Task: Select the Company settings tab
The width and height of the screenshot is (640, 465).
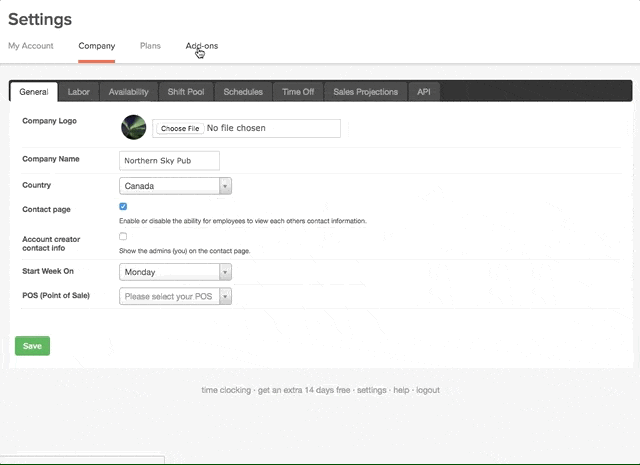Action: click(97, 46)
